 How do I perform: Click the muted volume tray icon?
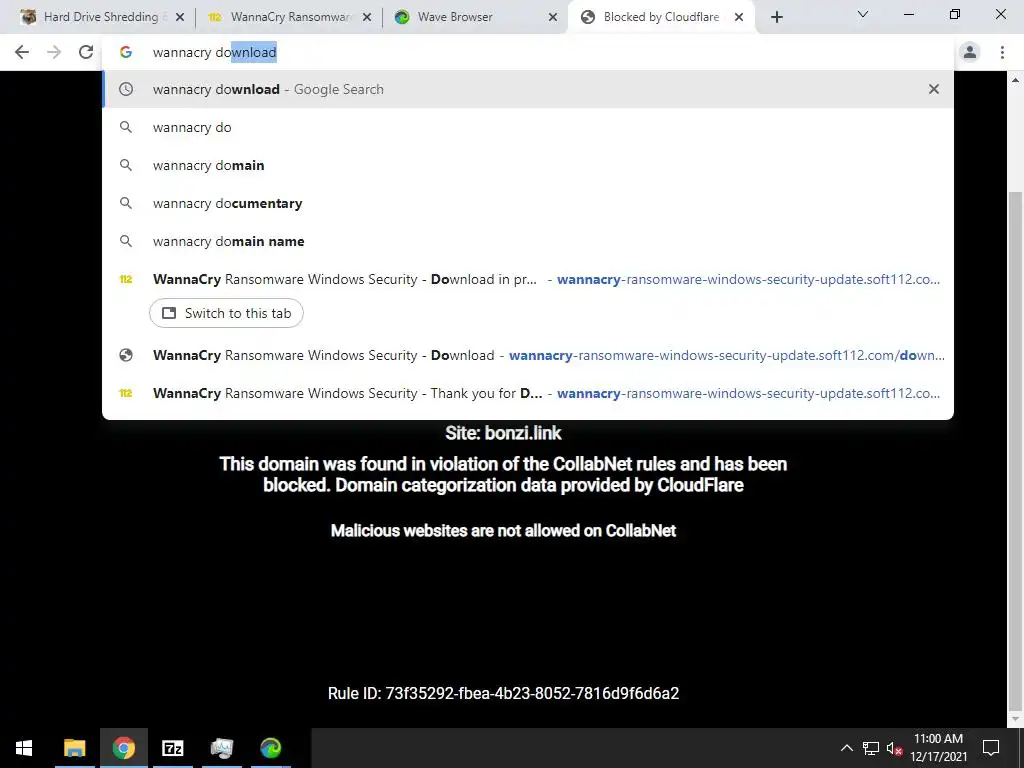tap(895, 748)
